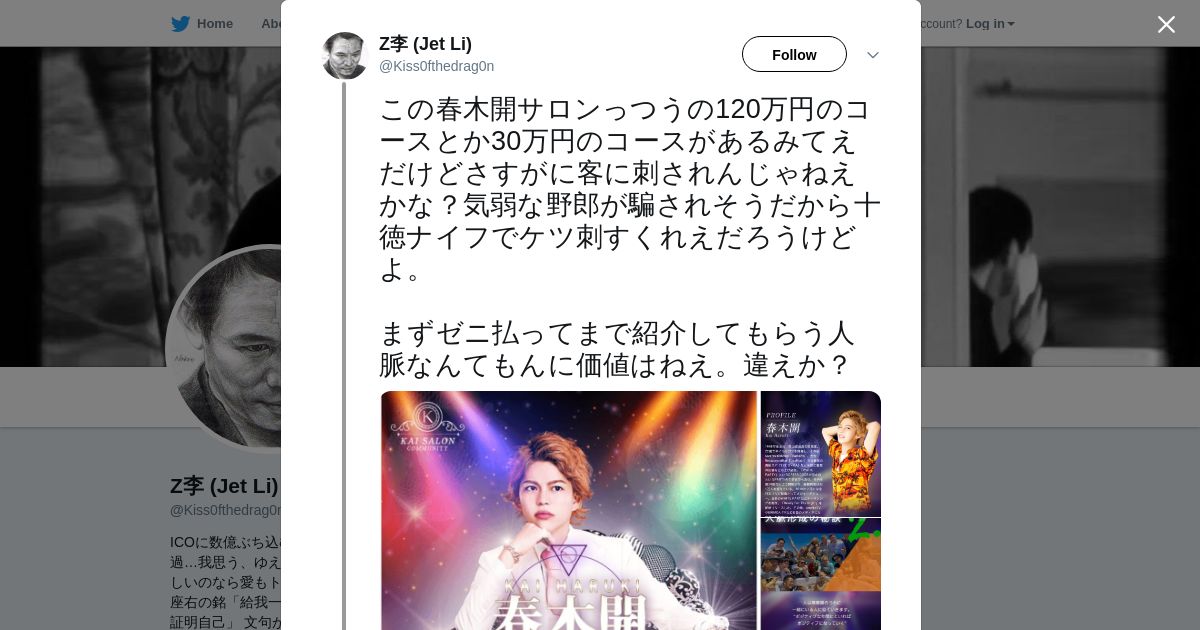The width and height of the screenshot is (1200, 630).
Task: Open the profile photo with orange shirt
Action: click(x=821, y=454)
